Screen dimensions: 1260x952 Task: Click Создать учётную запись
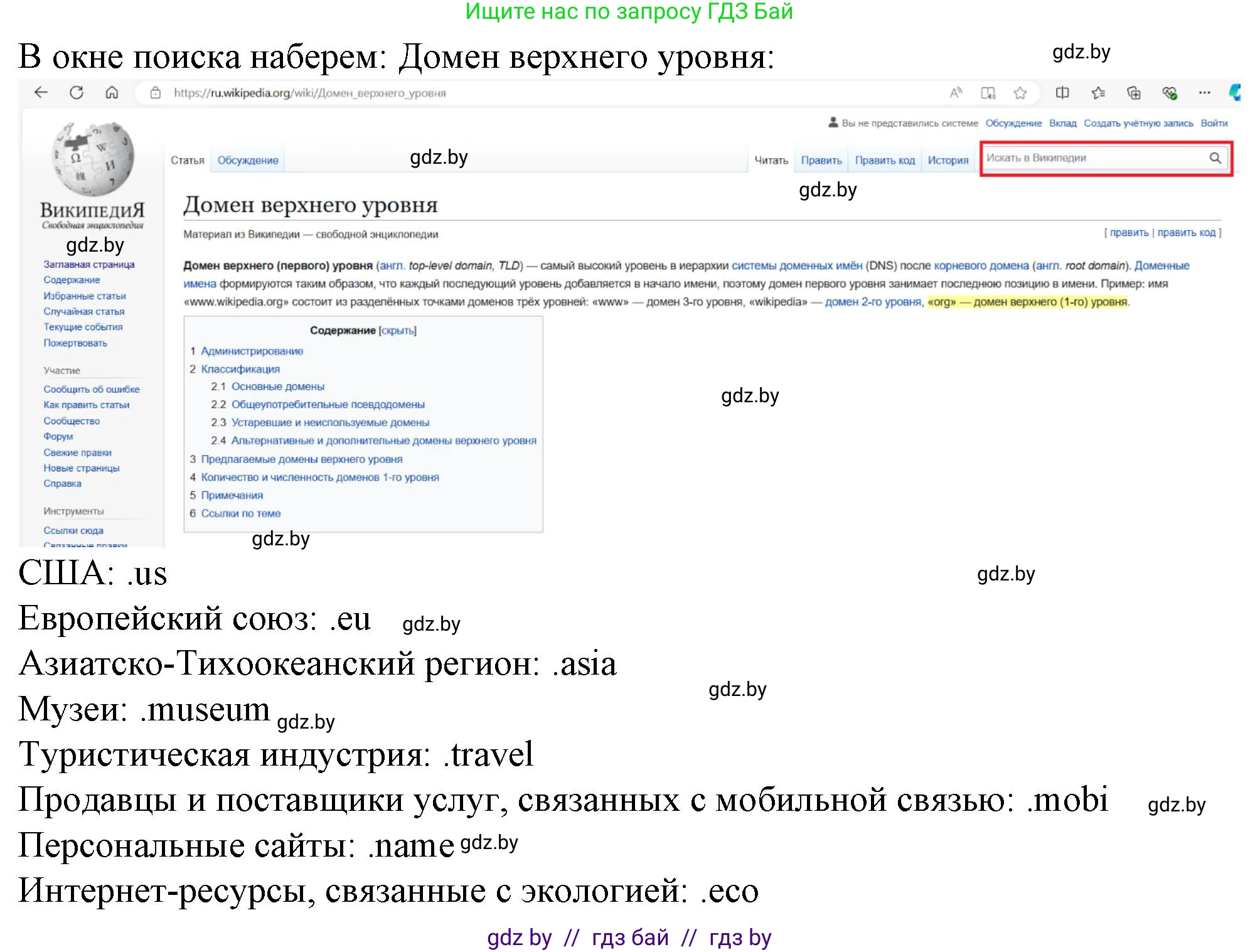1138,123
